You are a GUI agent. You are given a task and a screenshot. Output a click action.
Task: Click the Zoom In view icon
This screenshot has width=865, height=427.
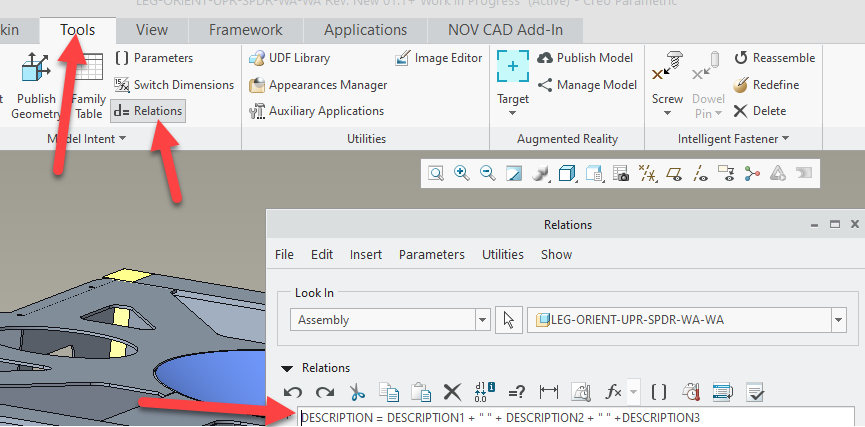point(462,173)
